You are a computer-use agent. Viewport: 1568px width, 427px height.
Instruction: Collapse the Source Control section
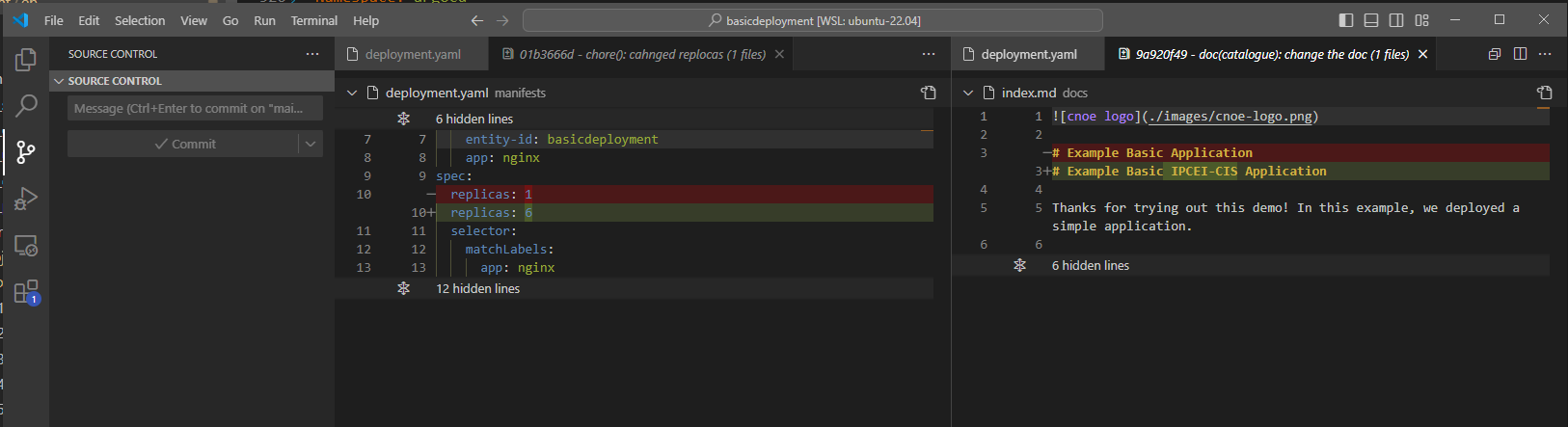pyautogui.click(x=59, y=81)
